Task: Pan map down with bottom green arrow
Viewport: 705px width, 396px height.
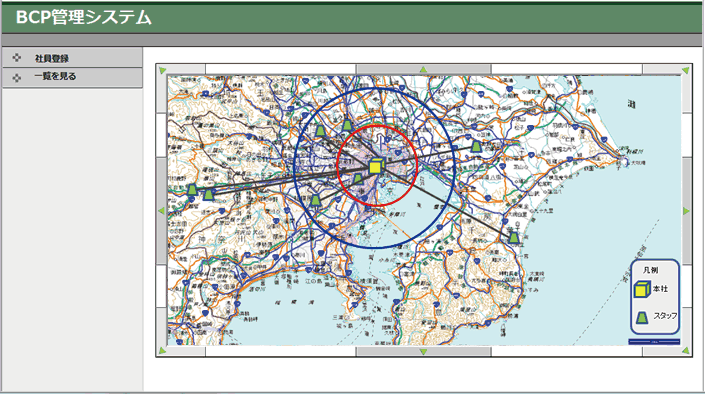Action: tap(423, 352)
